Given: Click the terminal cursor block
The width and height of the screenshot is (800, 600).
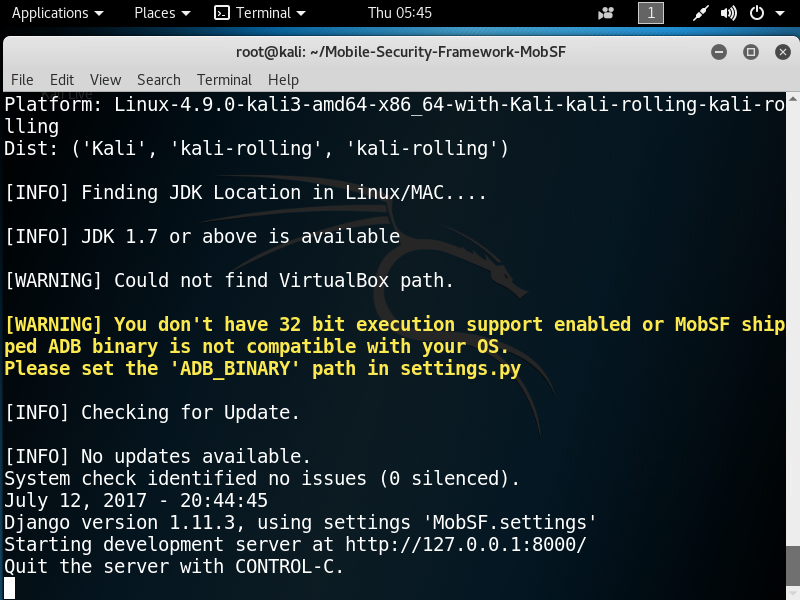Looking at the screenshot, I should [x=10, y=588].
